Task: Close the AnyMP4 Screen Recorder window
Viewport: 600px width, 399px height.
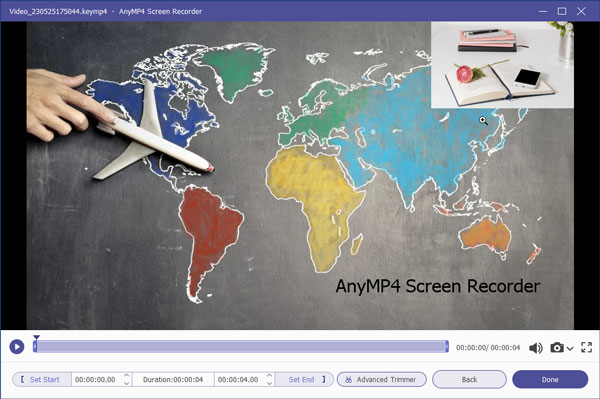Action: click(x=581, y=11)
